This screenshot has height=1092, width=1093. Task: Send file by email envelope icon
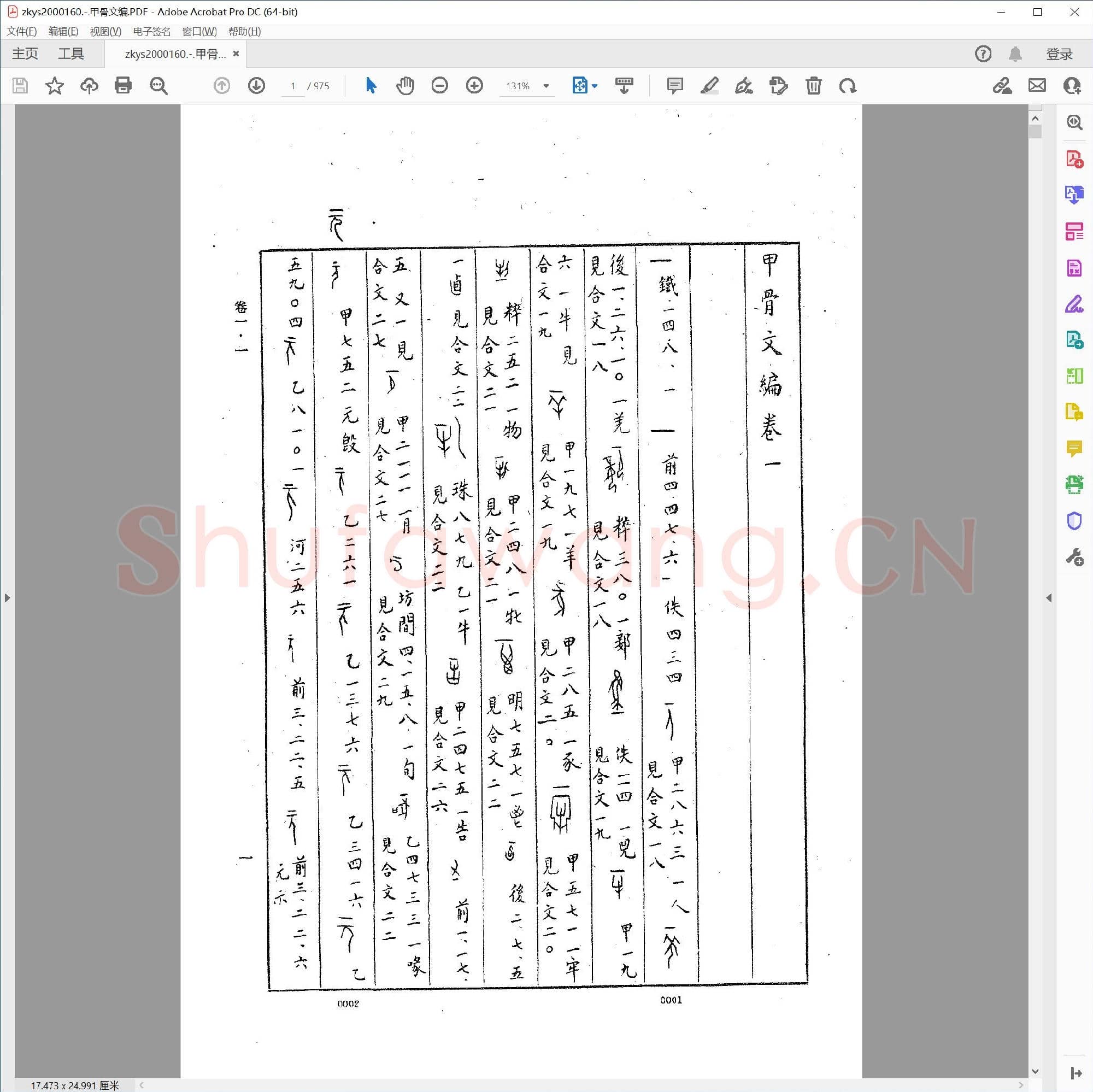(1037, 86)
